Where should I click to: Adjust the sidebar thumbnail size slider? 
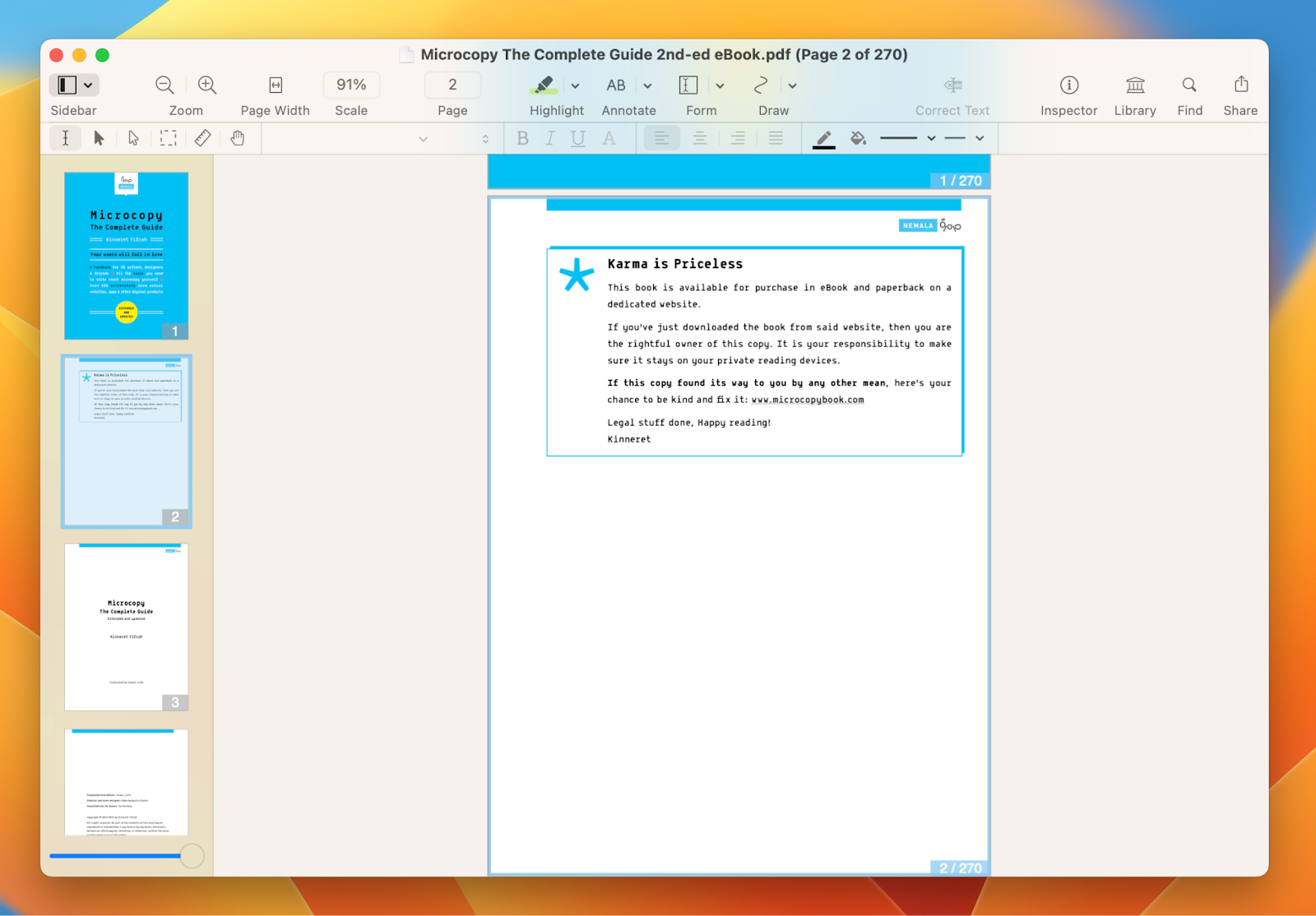[x=192, y=856]
